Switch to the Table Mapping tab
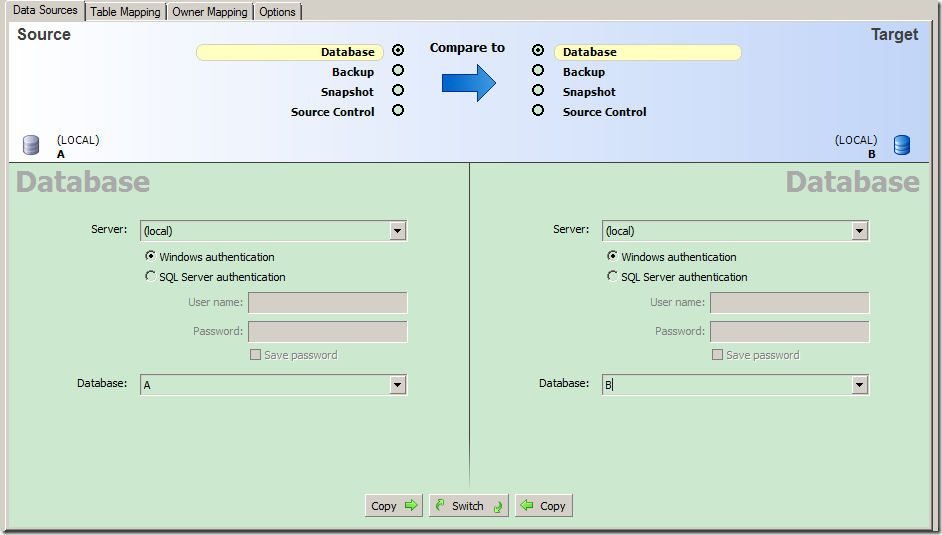The image size is (942, 535). 126,11
